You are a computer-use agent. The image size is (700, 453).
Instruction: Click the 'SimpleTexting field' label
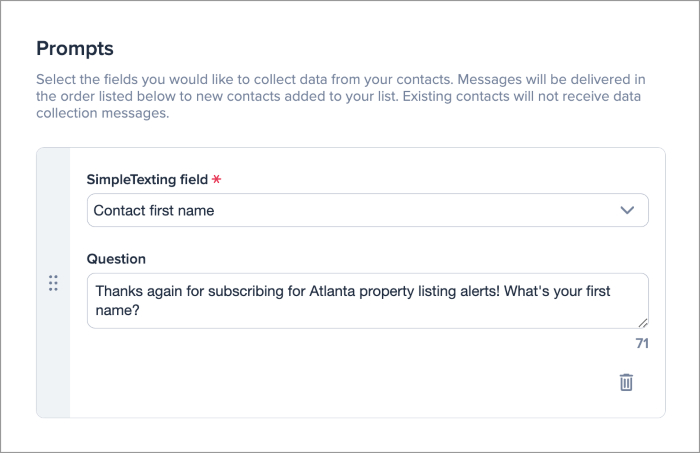pos(147,180)
